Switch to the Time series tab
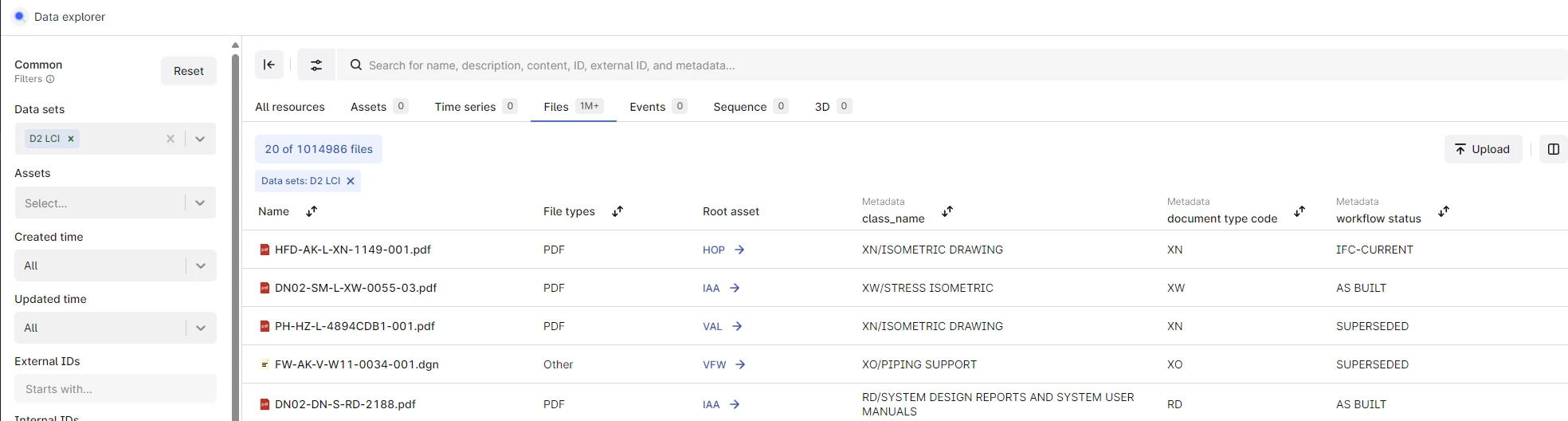The height and width of the screenshot is (421, 1568). point(465,107)
